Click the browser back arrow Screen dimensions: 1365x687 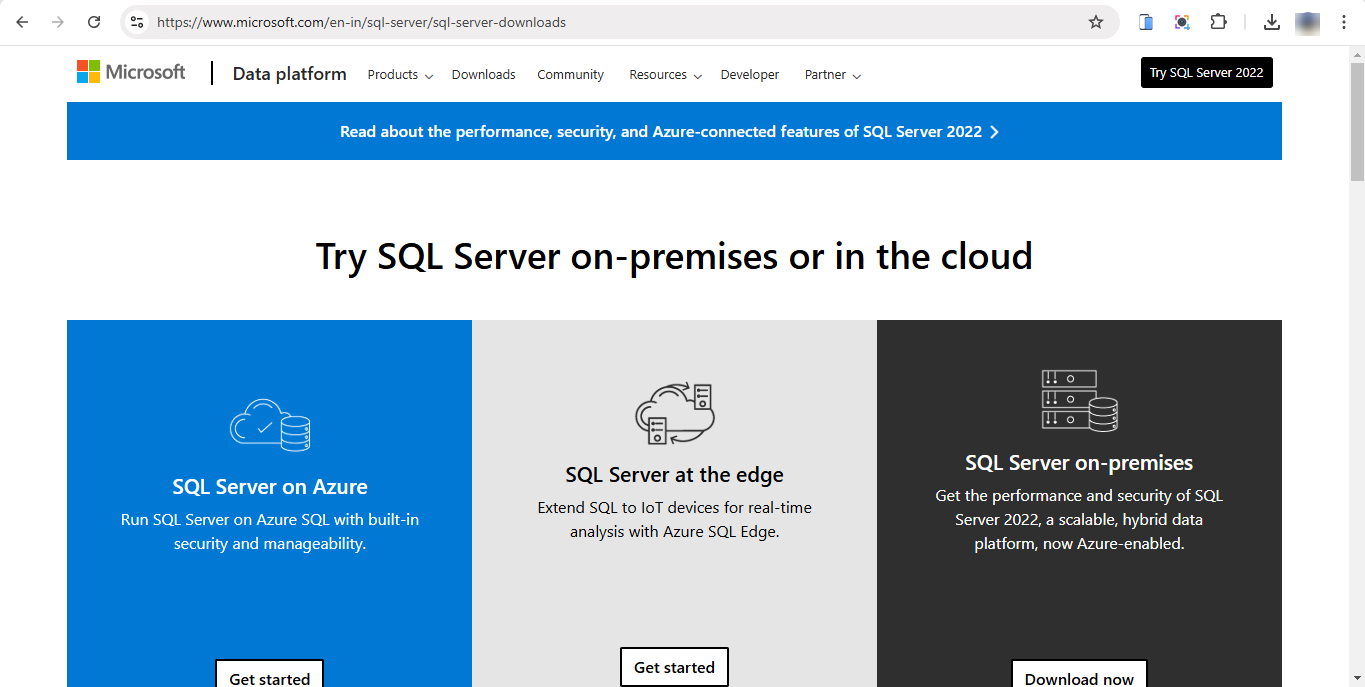pyautogui.click(x=21, y=22)
